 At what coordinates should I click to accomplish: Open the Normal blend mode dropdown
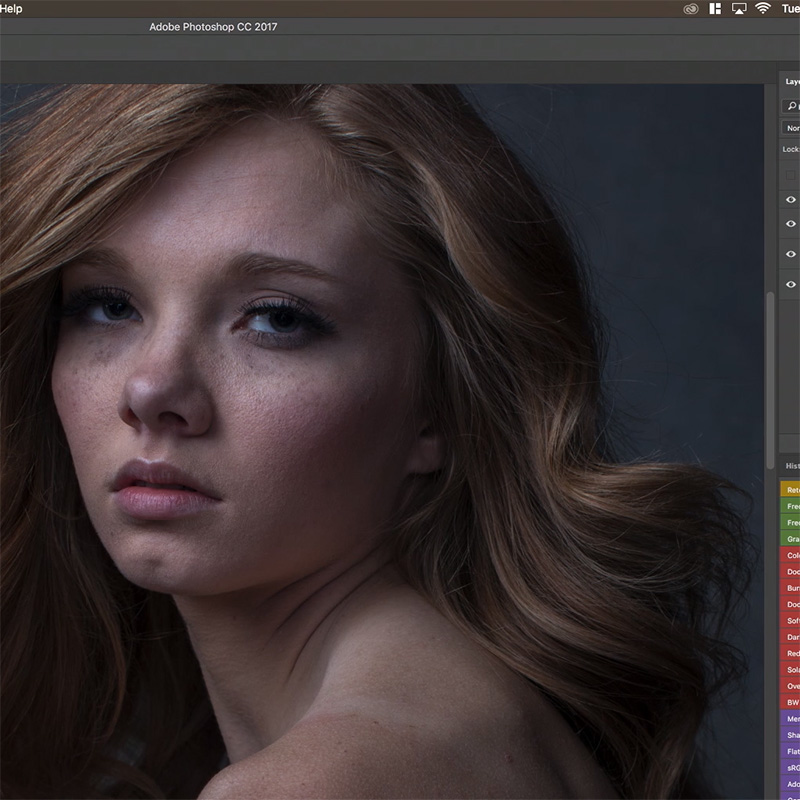point(792,127)
